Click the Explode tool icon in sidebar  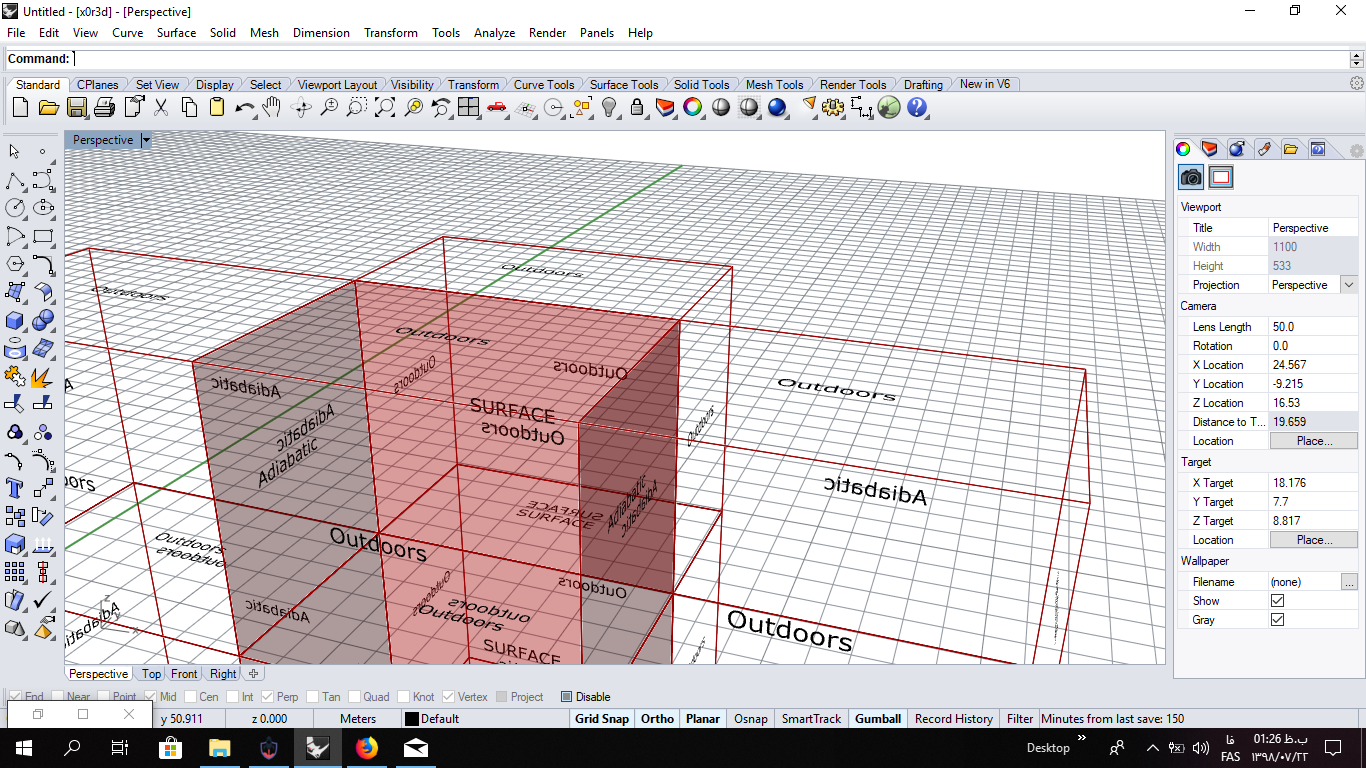coord(43,377)
